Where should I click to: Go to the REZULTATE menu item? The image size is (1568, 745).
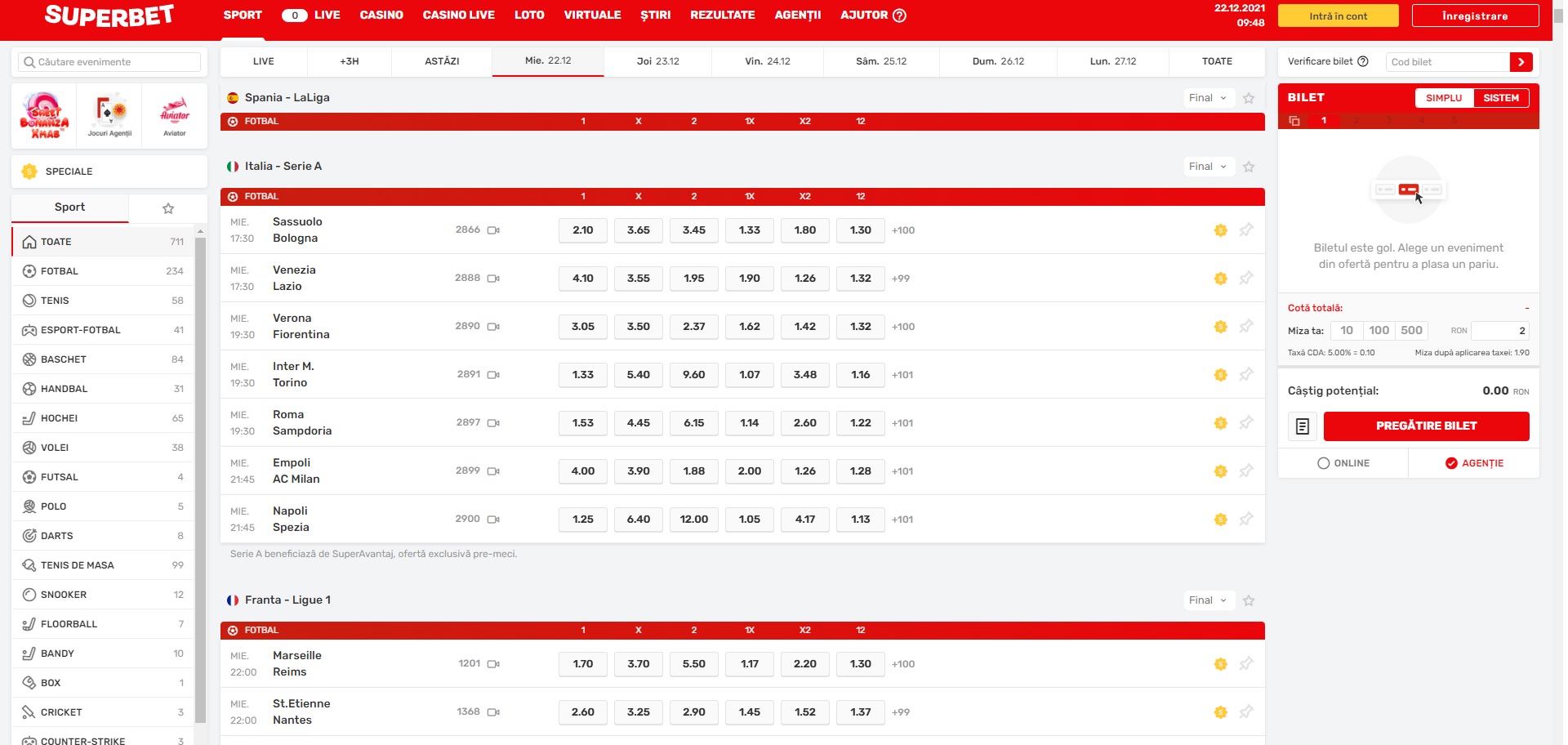point(723,16)
